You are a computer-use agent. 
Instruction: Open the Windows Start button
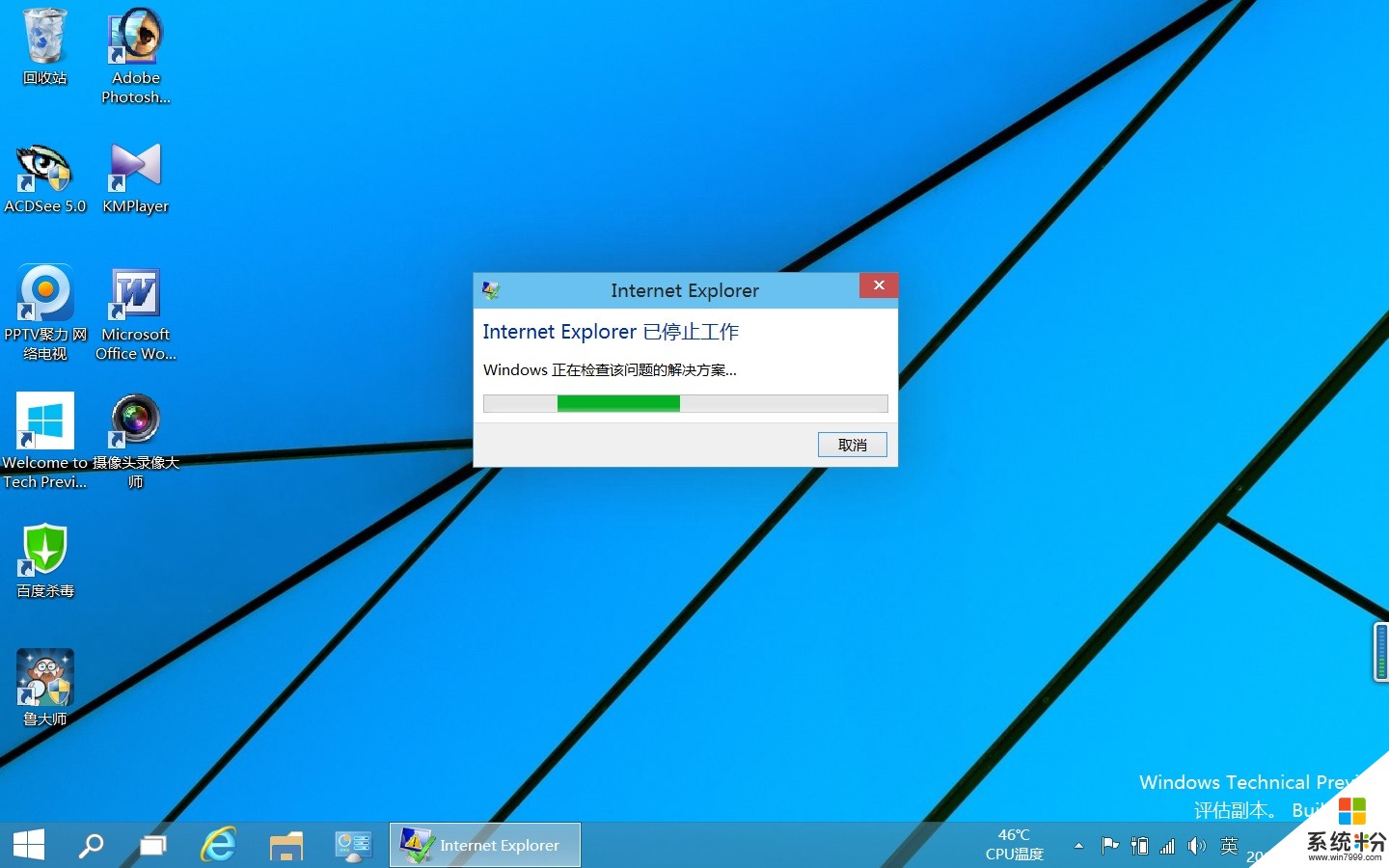(x=29, y=845)
